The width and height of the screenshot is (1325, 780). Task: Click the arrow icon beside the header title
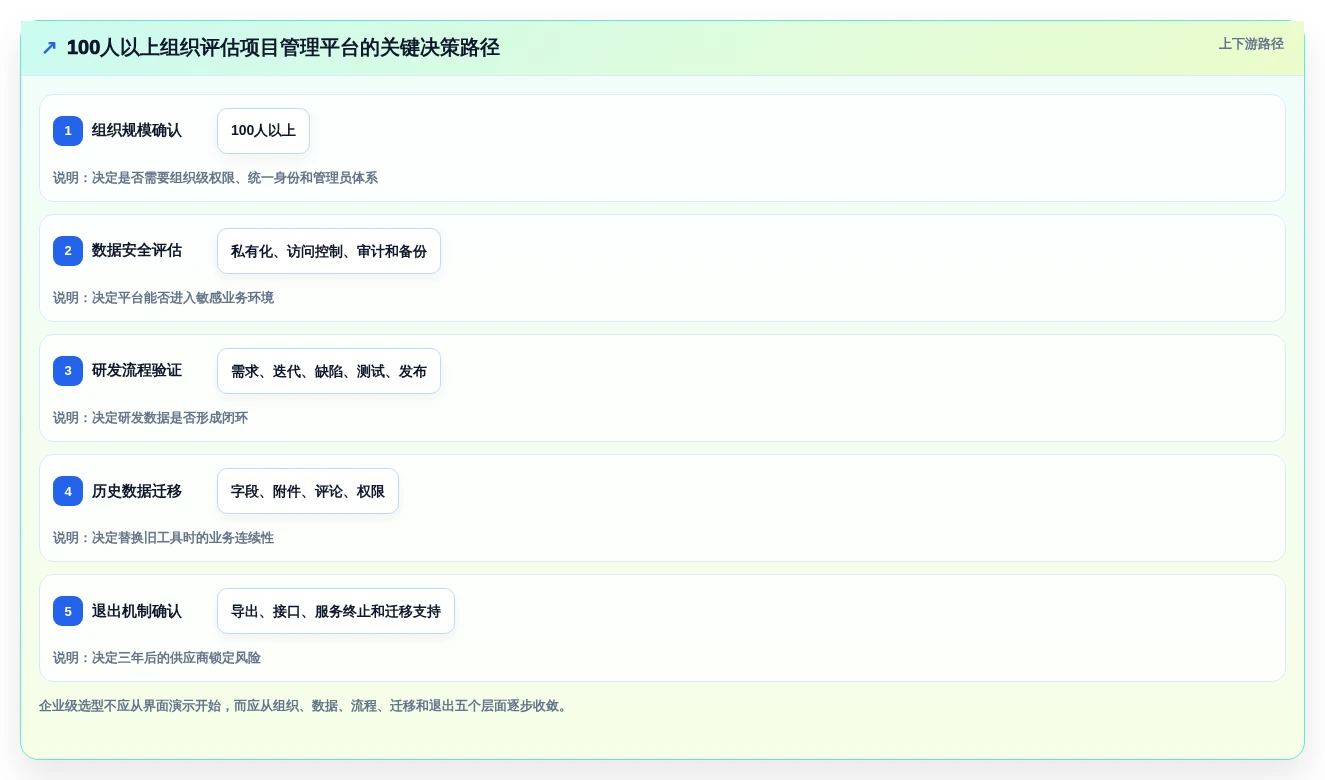coord(49,48)
